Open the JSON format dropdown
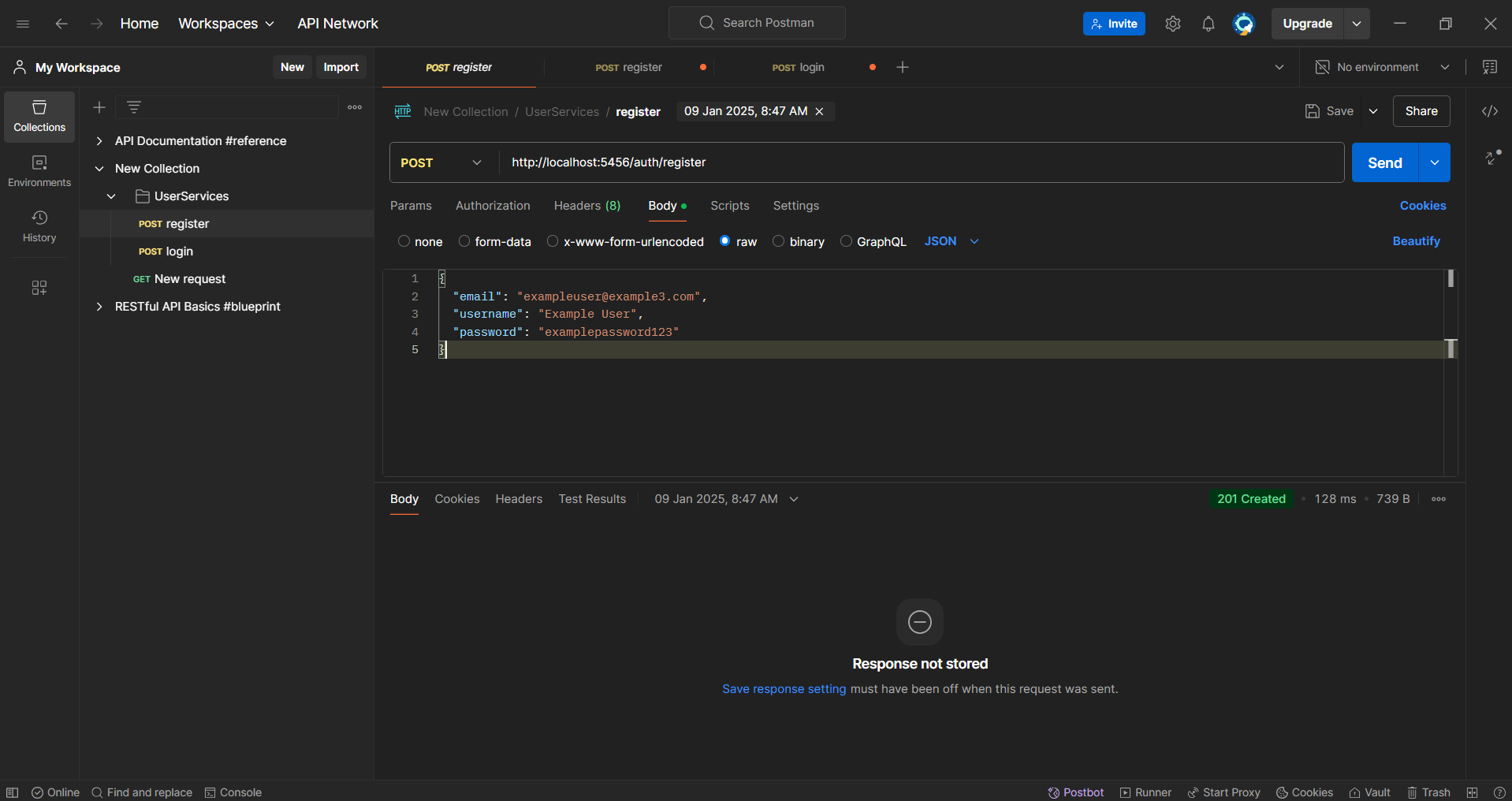Screen dimensions: 1512x801 click(x=952, y=241)
